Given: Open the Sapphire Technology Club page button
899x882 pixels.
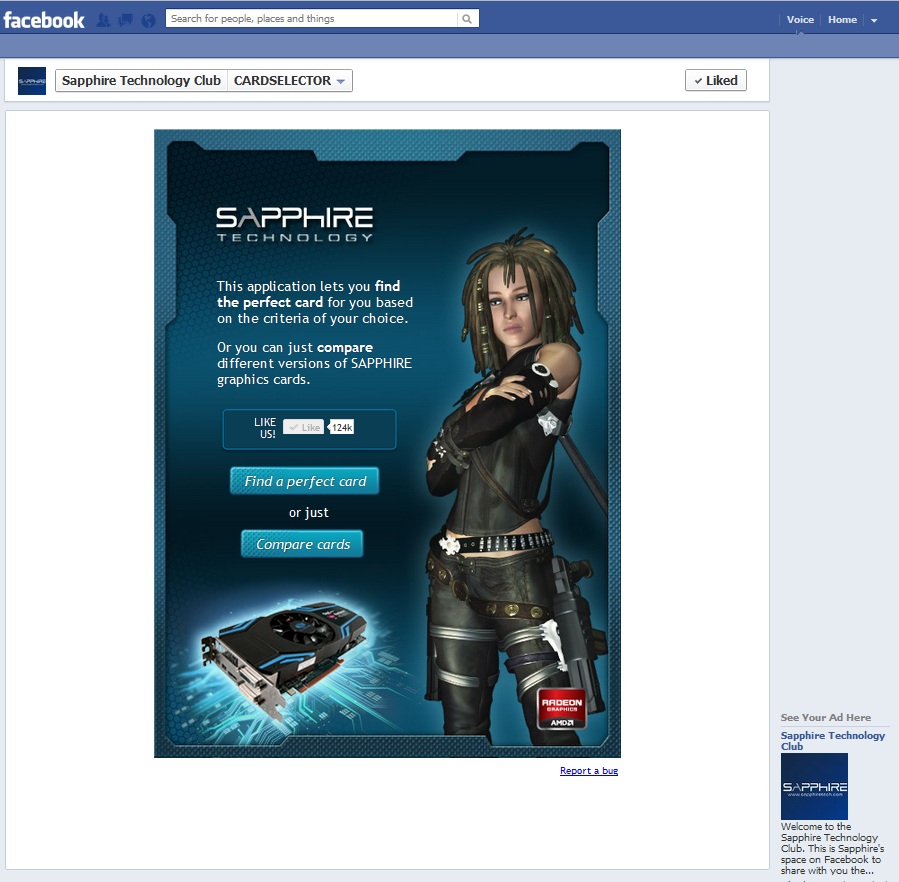Looking at the screenshot, I should (141, 81).
